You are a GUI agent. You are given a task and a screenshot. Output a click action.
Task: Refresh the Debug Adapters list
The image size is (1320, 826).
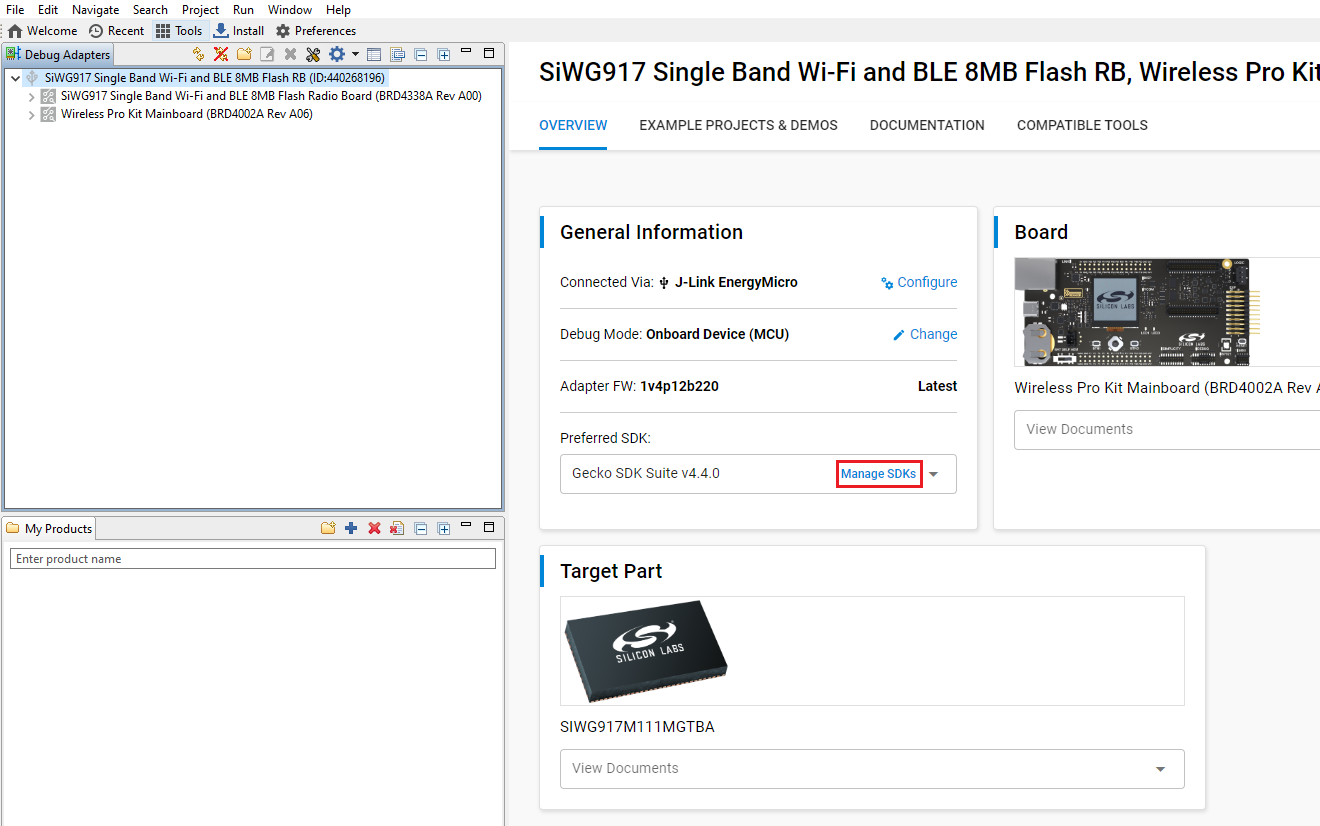pos(199,54)
